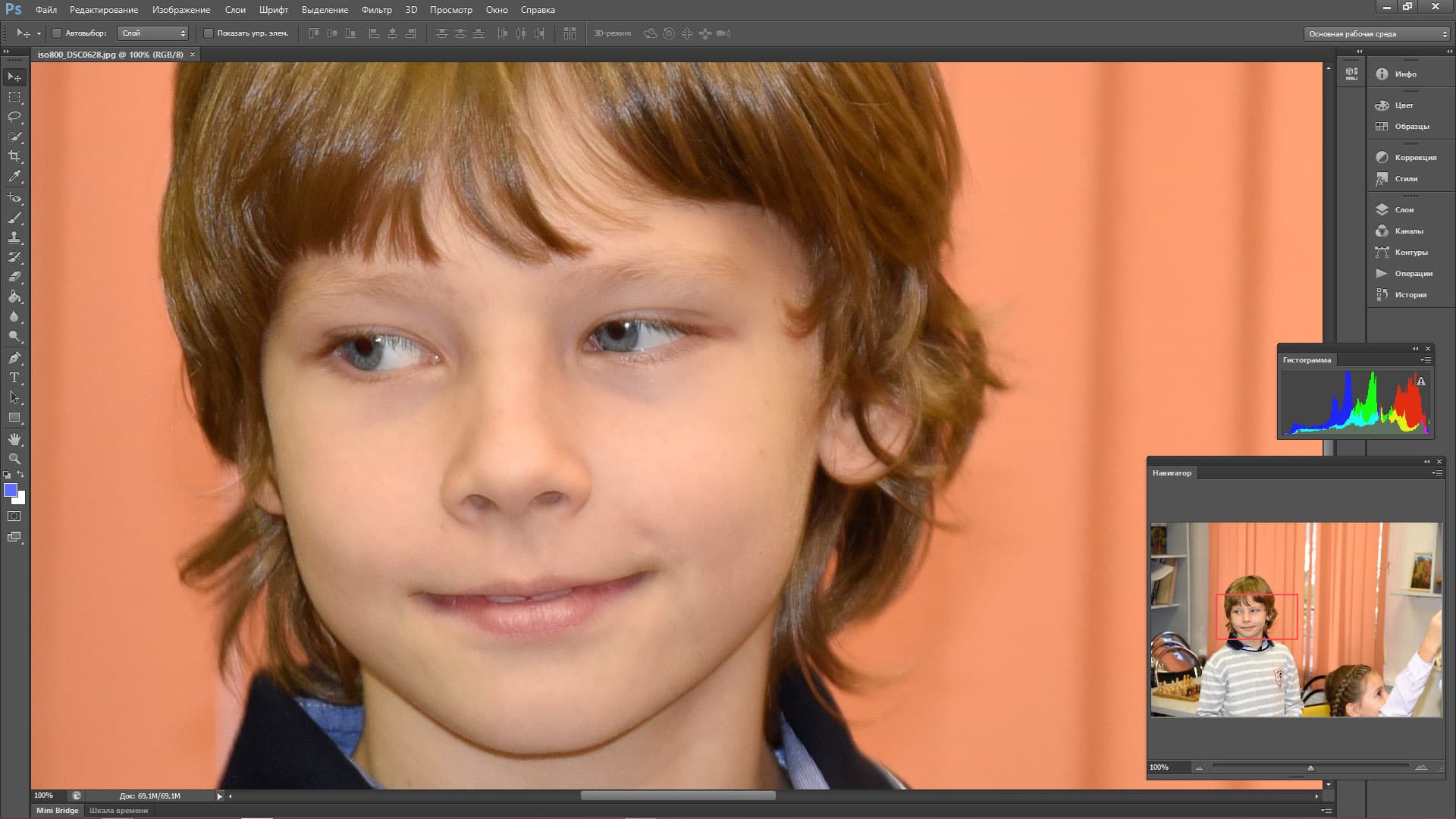Select the Hand tool
The height and width of the screenshot is (819, 1456).
(x=14, y=439)
